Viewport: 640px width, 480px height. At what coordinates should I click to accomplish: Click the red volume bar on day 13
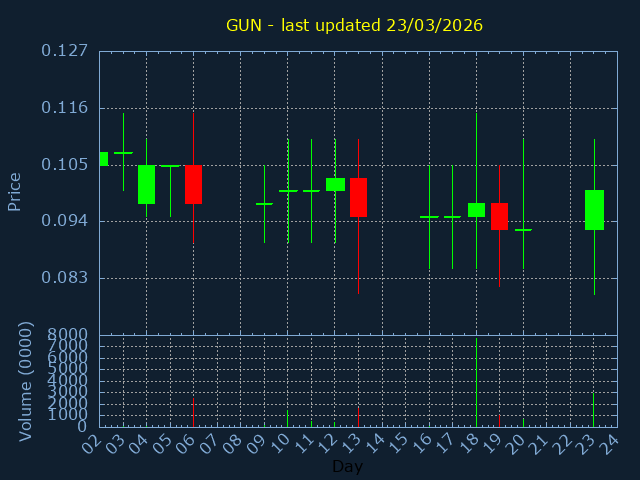click(x=358, y=417)
